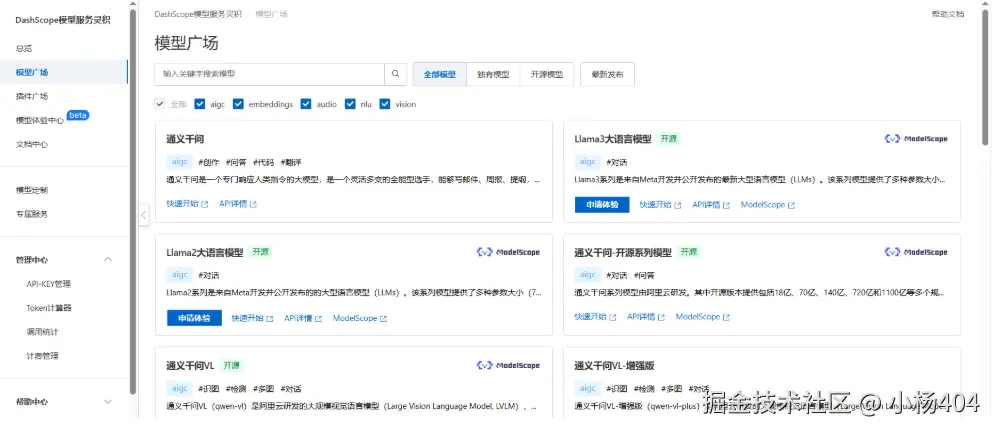This screenshot has width=995, height=432.
Task: Click the 通义千问-开源系列模型 card title
Action: 623,252
